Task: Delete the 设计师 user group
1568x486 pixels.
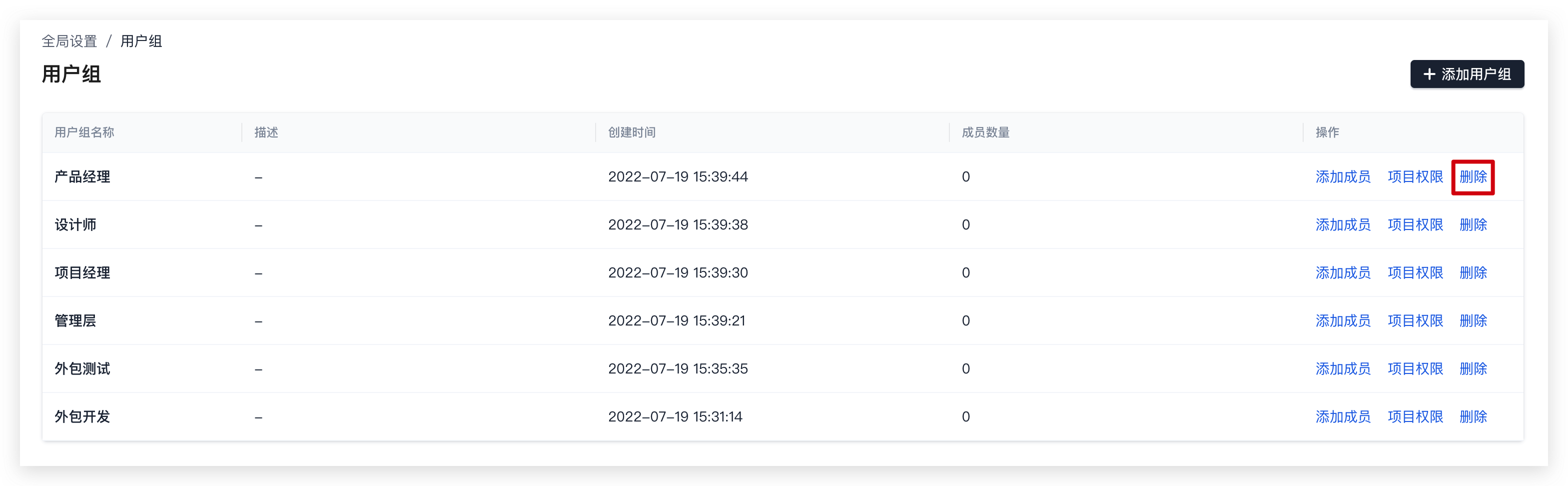Action: (x=1473, y=224)
